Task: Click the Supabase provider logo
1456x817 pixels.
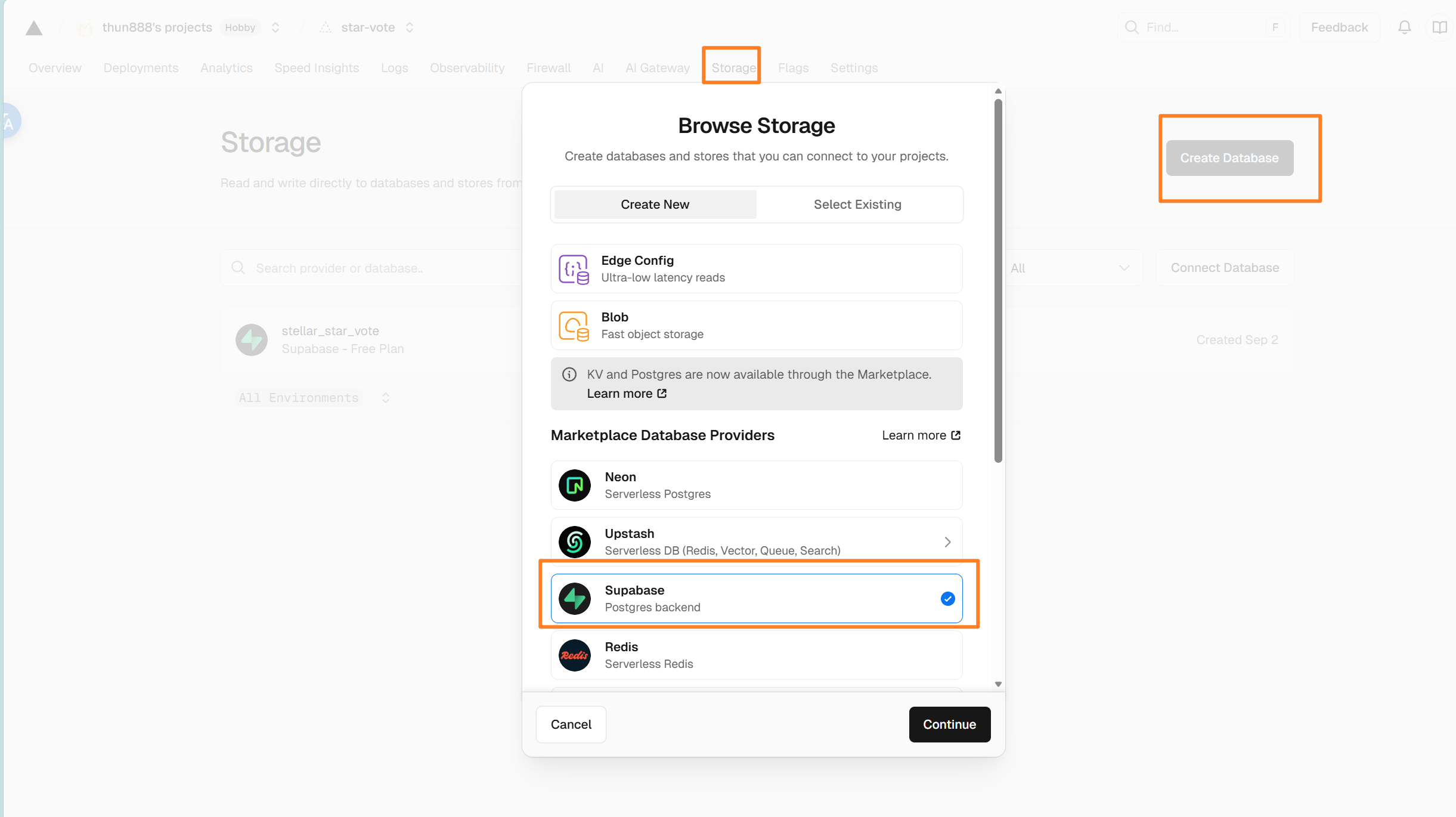Action: [574, 599]
